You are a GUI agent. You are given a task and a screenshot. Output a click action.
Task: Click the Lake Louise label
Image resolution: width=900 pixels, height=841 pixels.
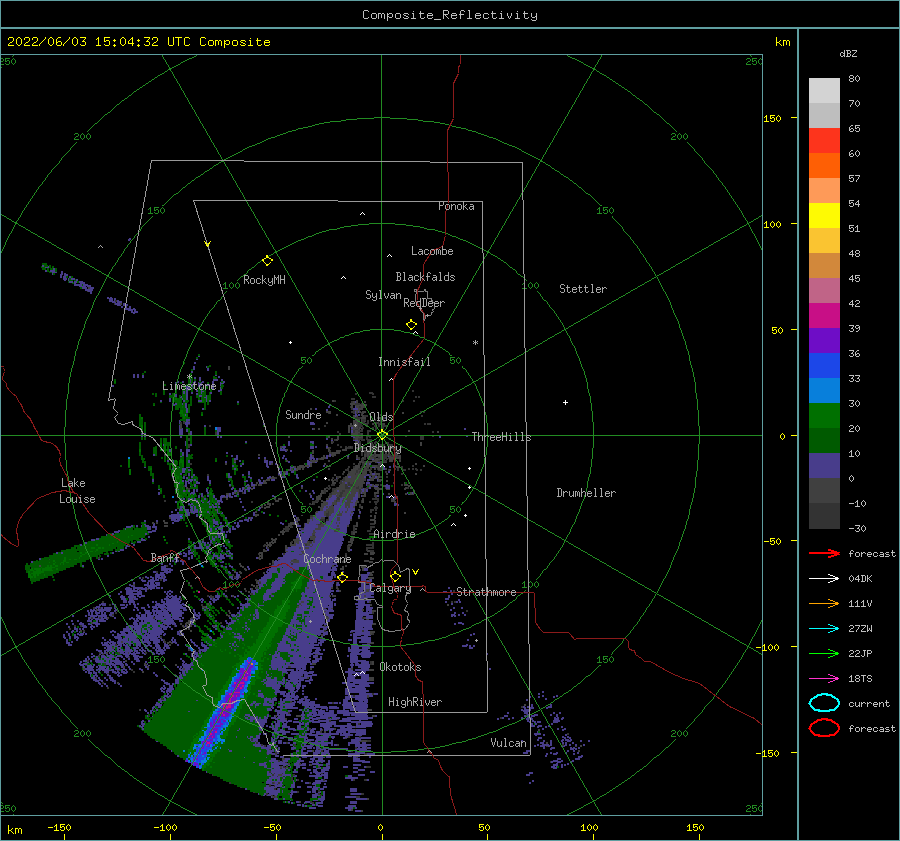pyautogui.click(x=77, y=491)
